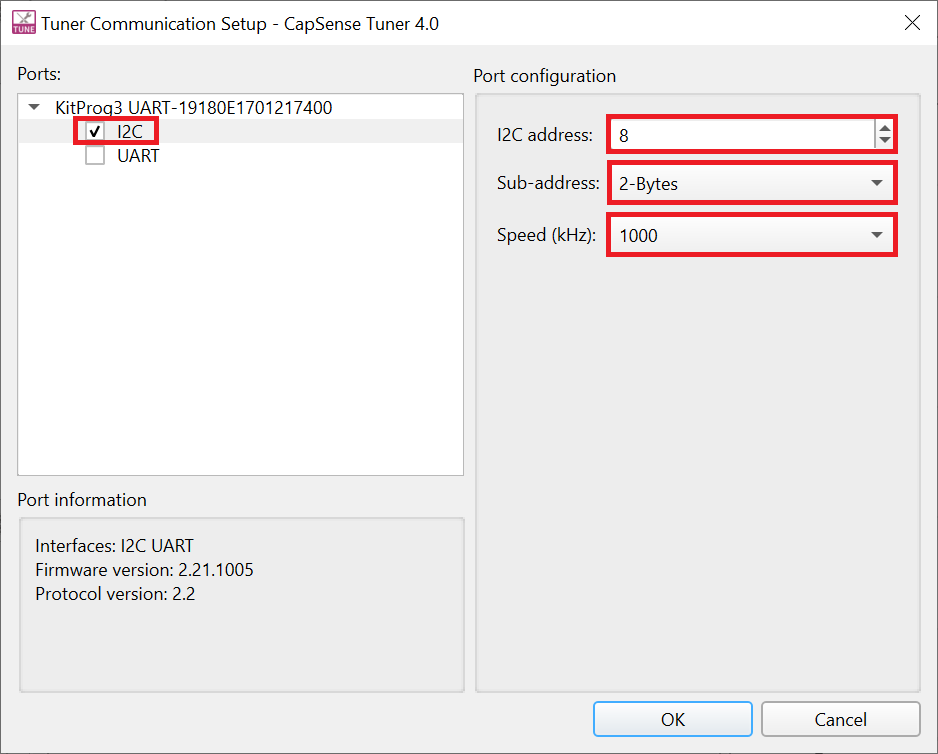The width and height of the screenshot is (938, 754).
Task: Open the Sub-address dropdown
Action: pyautogui.click(x=751, y=183)
